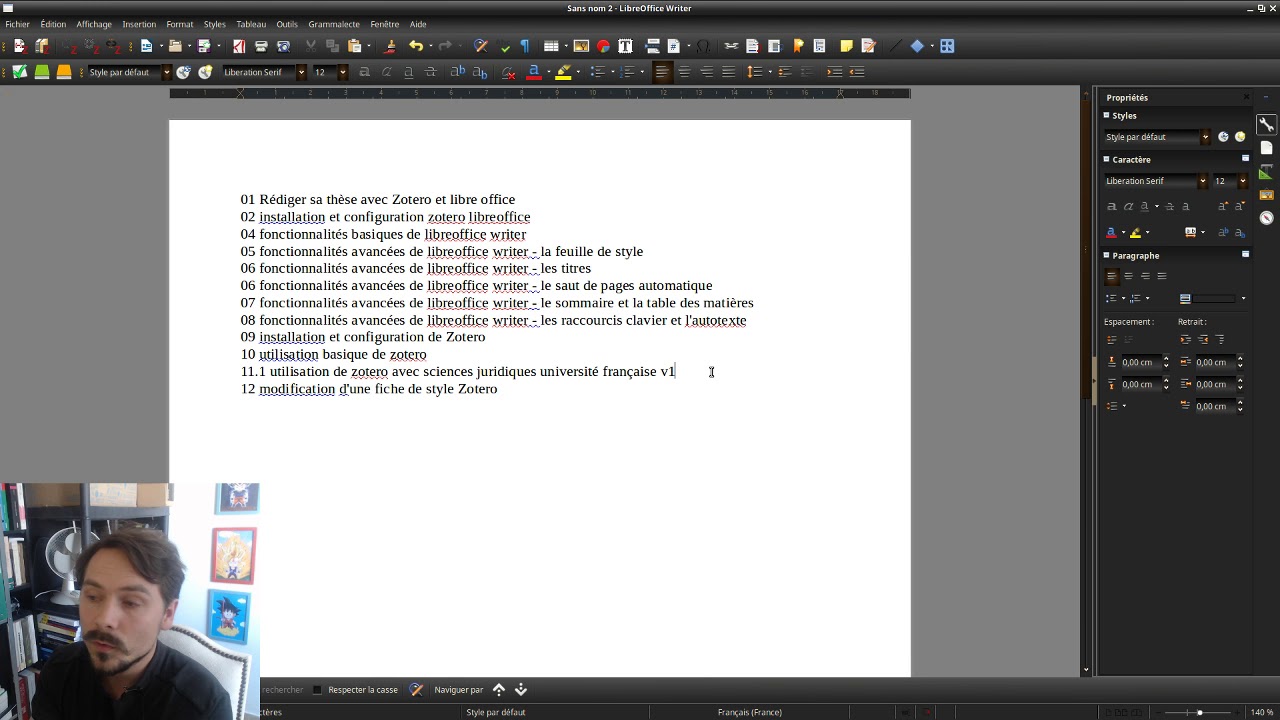The width and height of the screenshot is (1280, 720).
Task: Toggle Bold in the formatting toolbar
Action: (x=364, y=72)
